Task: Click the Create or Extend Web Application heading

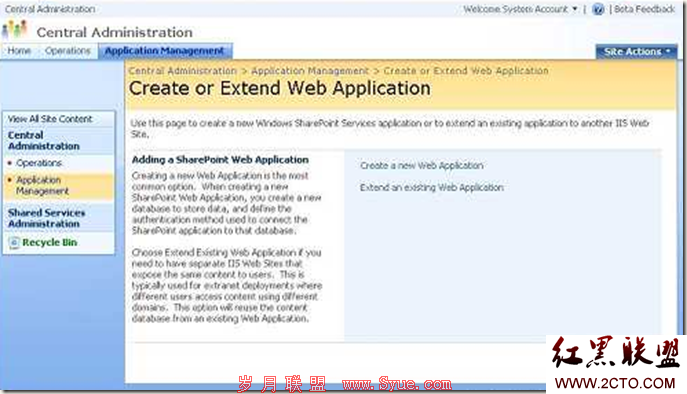Action: click(280, 89)
